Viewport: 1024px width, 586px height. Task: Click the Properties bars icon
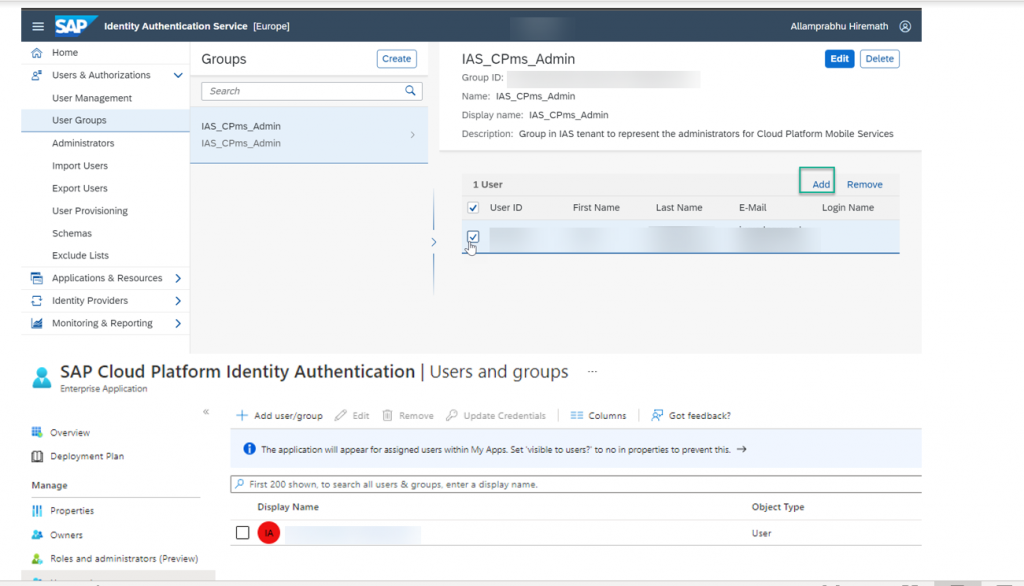[37, 511]
